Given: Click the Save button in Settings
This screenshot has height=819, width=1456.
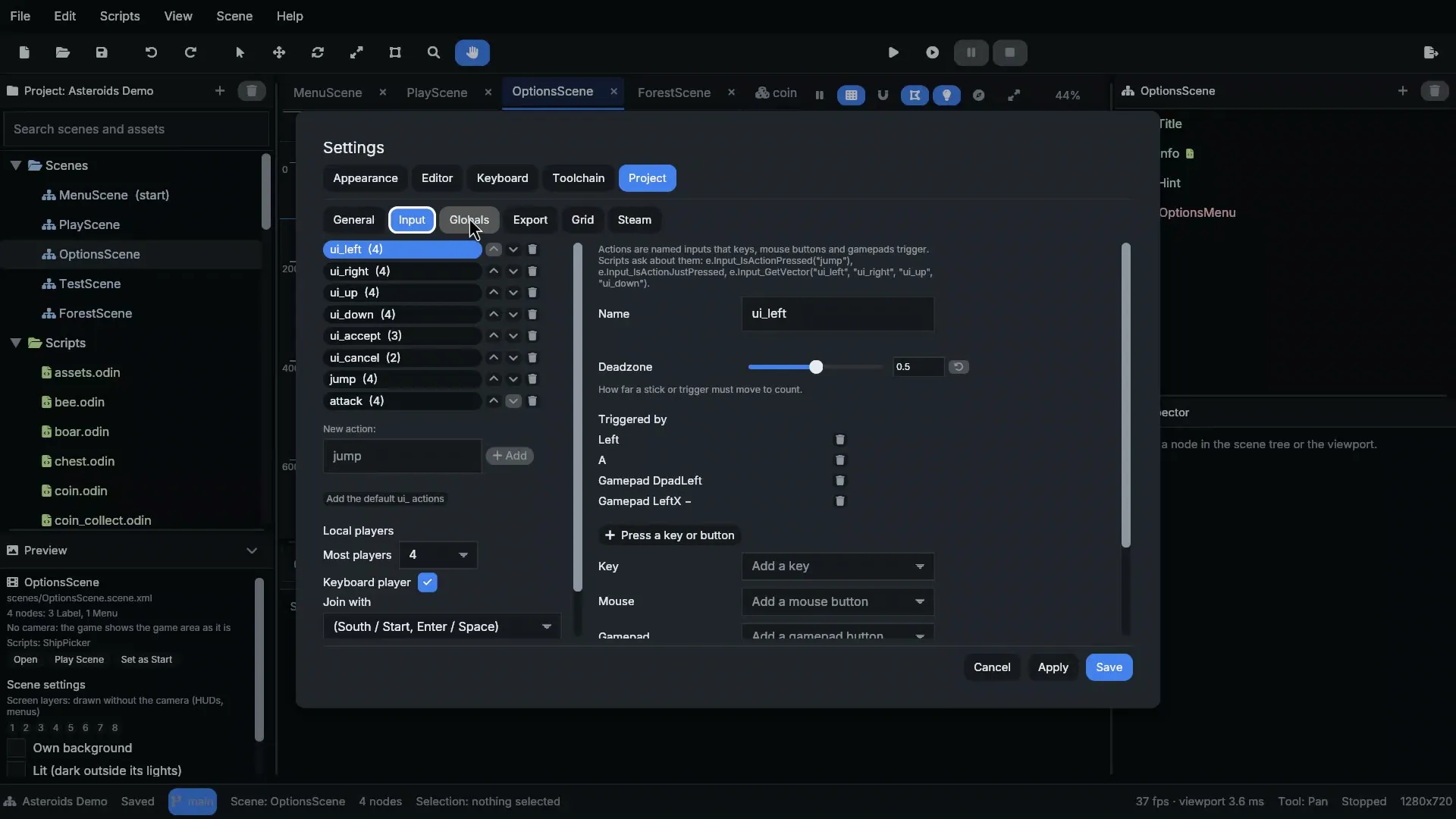Looking at the screenshot, I should point(1109,667).
